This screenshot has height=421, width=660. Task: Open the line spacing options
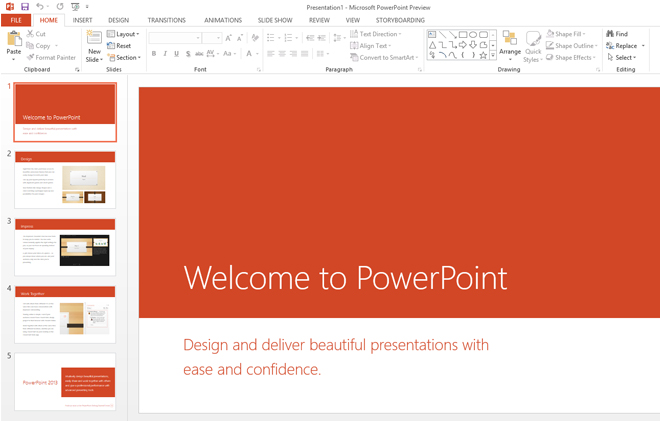pos(339,38)
